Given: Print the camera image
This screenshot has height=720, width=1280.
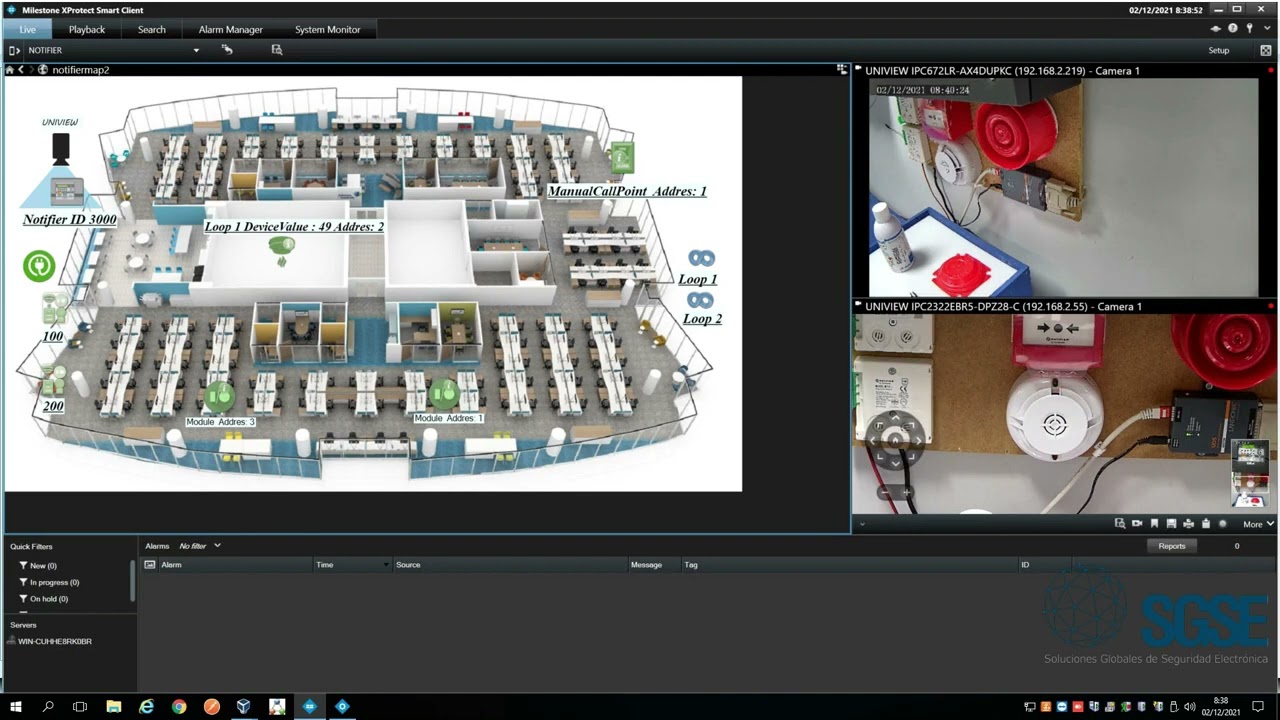Looking at the screenshot, I should pos(1188,524).
